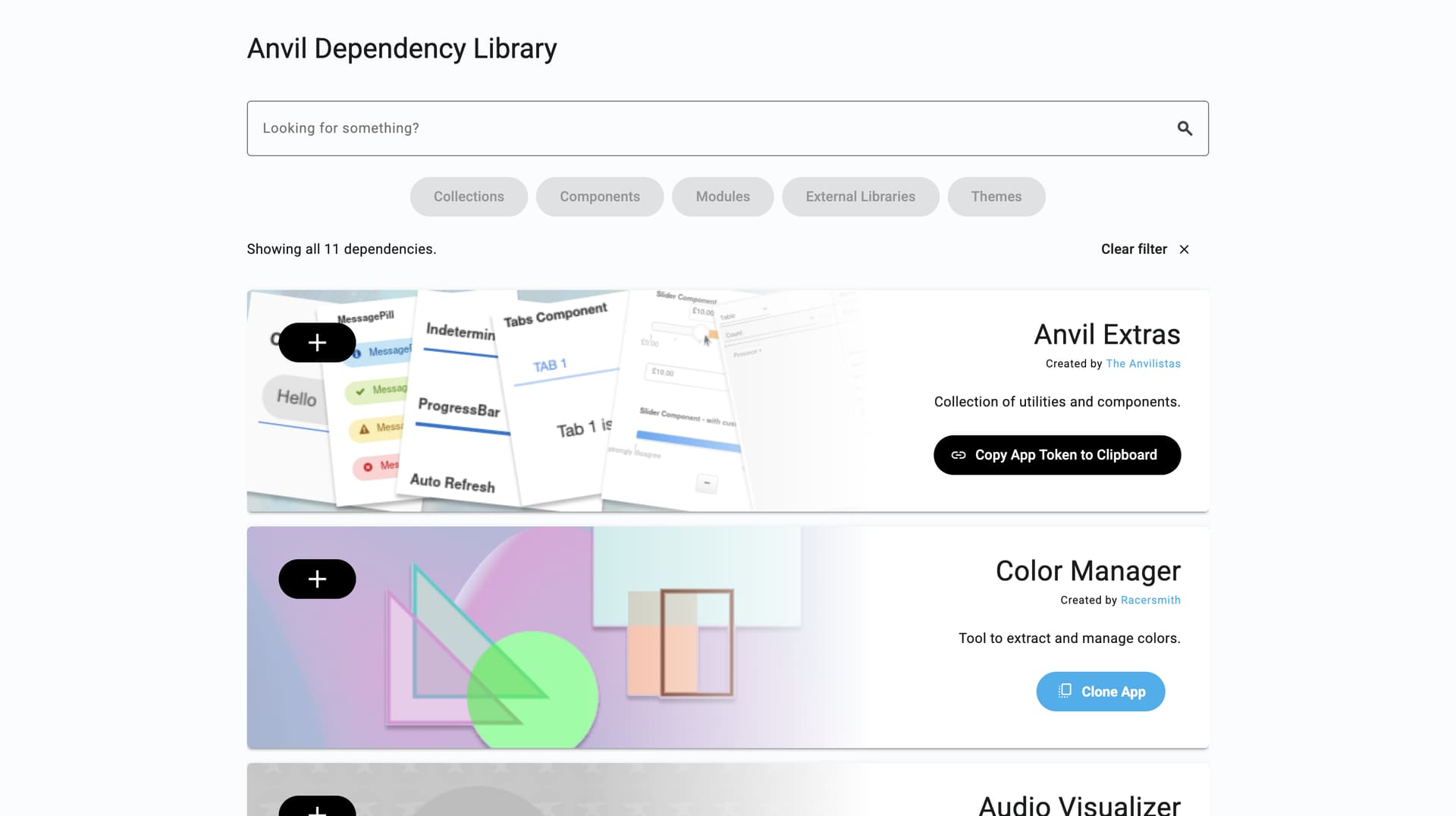Filter by External Libraries chip
1456x816 pixels.
pos(861,197)
